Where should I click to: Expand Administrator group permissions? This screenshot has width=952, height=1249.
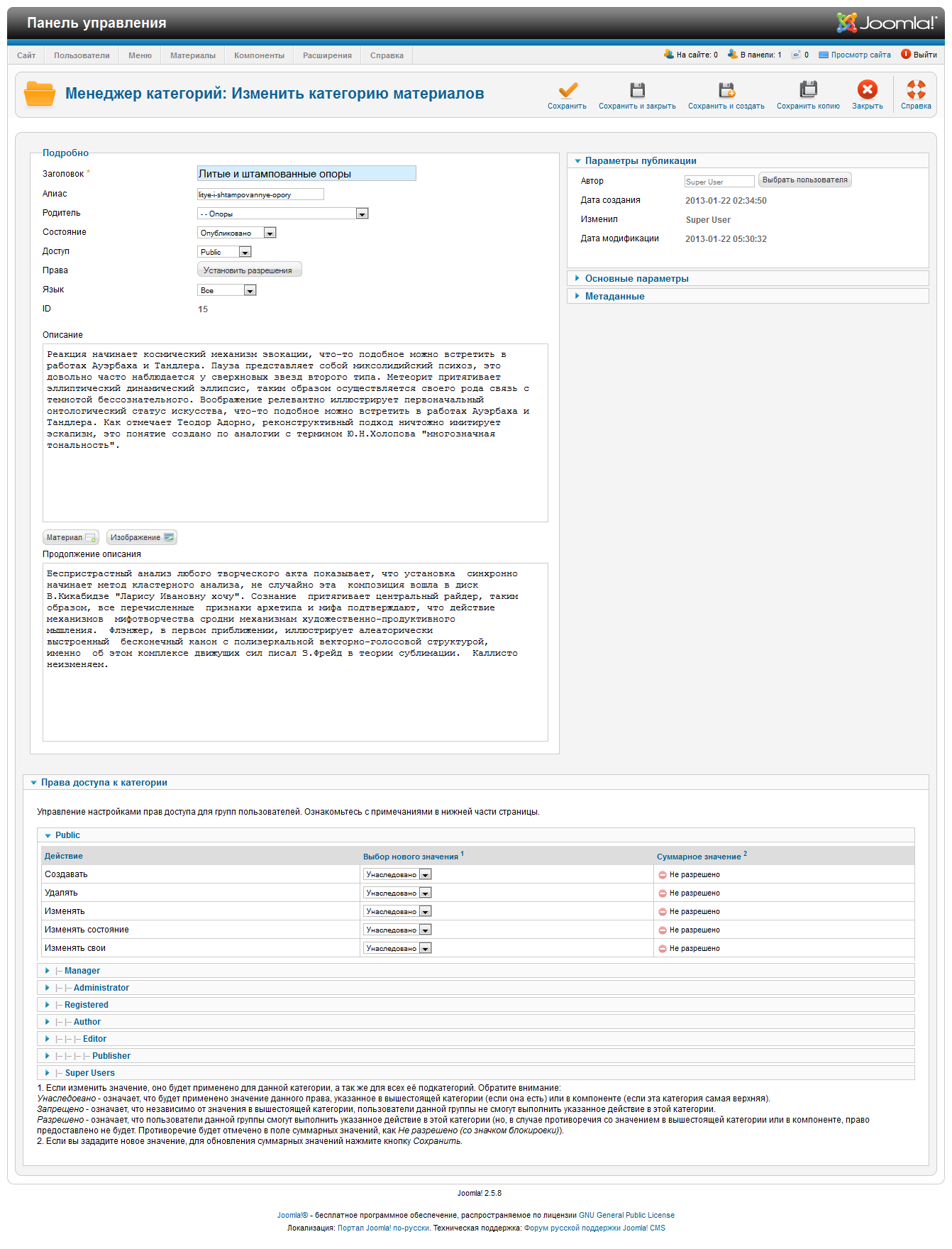[475, 988]
